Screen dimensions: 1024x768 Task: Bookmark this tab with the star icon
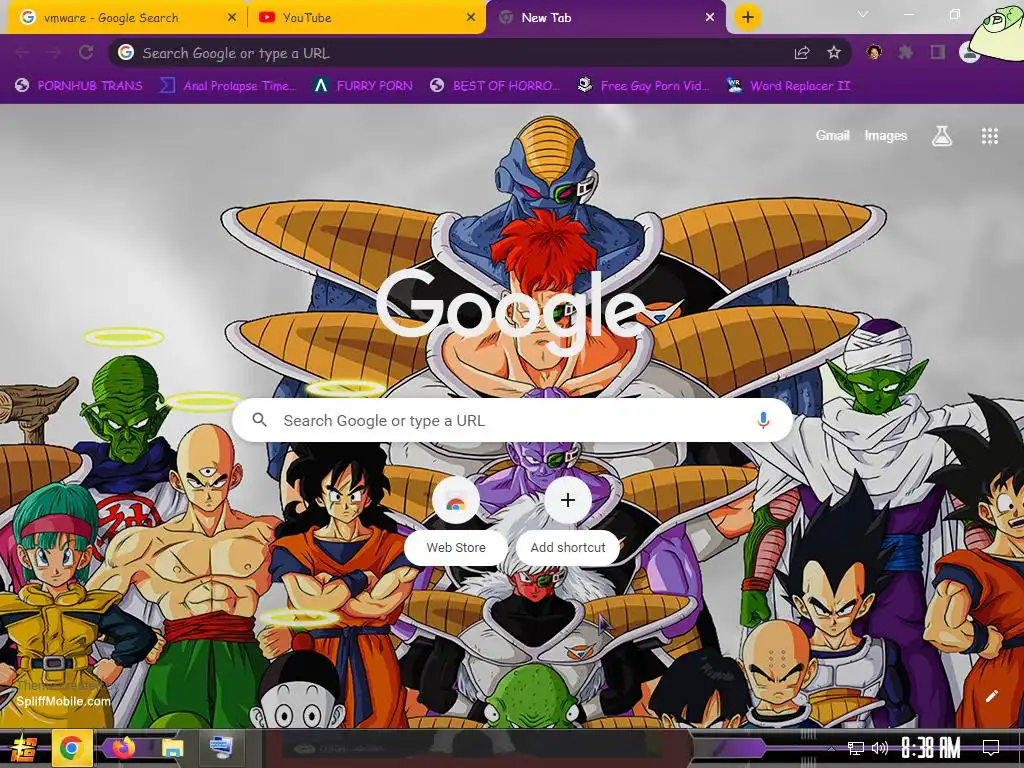pos(834,53)
